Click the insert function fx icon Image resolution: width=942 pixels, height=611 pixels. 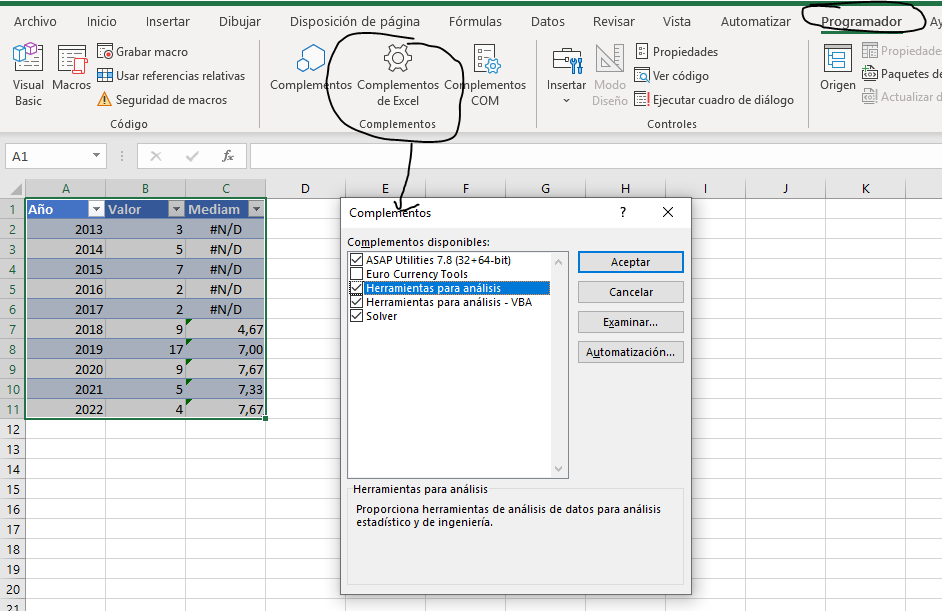(x=228, y=156)
